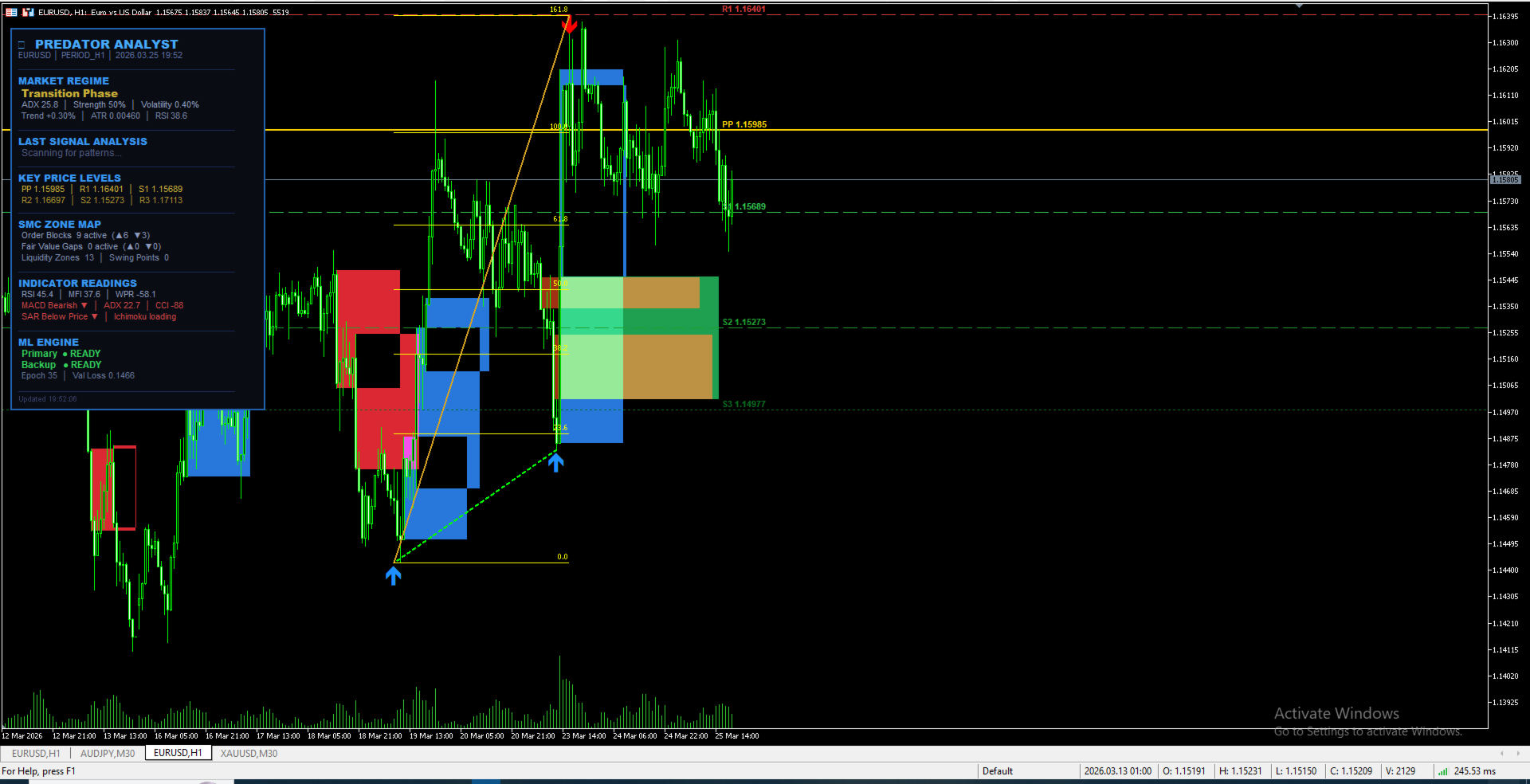This screenshot has height=784, width=1530.
Task: Click the LAST SIGNAL ANALYSIS heading
Action: coord(83,142)
